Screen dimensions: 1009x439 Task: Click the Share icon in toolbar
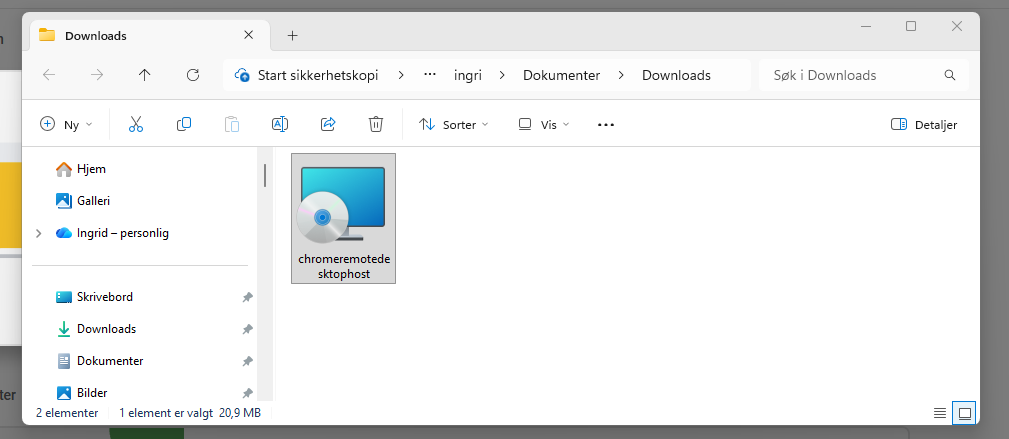click(328, 124)
